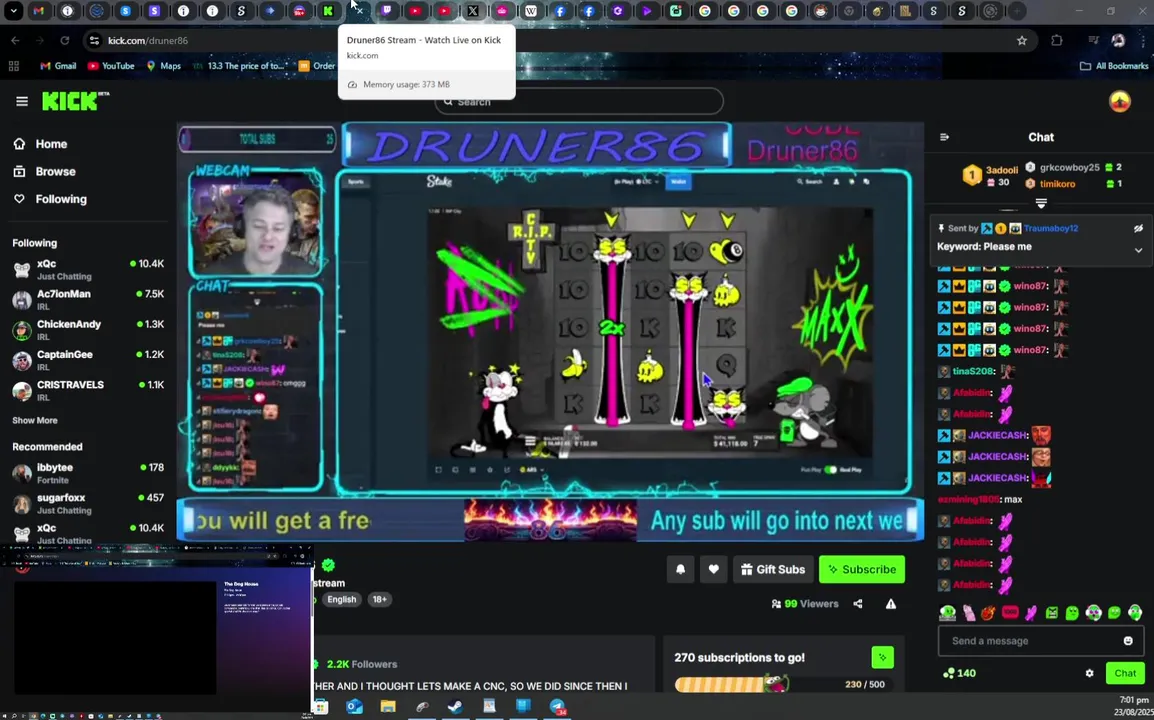Click the KICK logo

75,101
